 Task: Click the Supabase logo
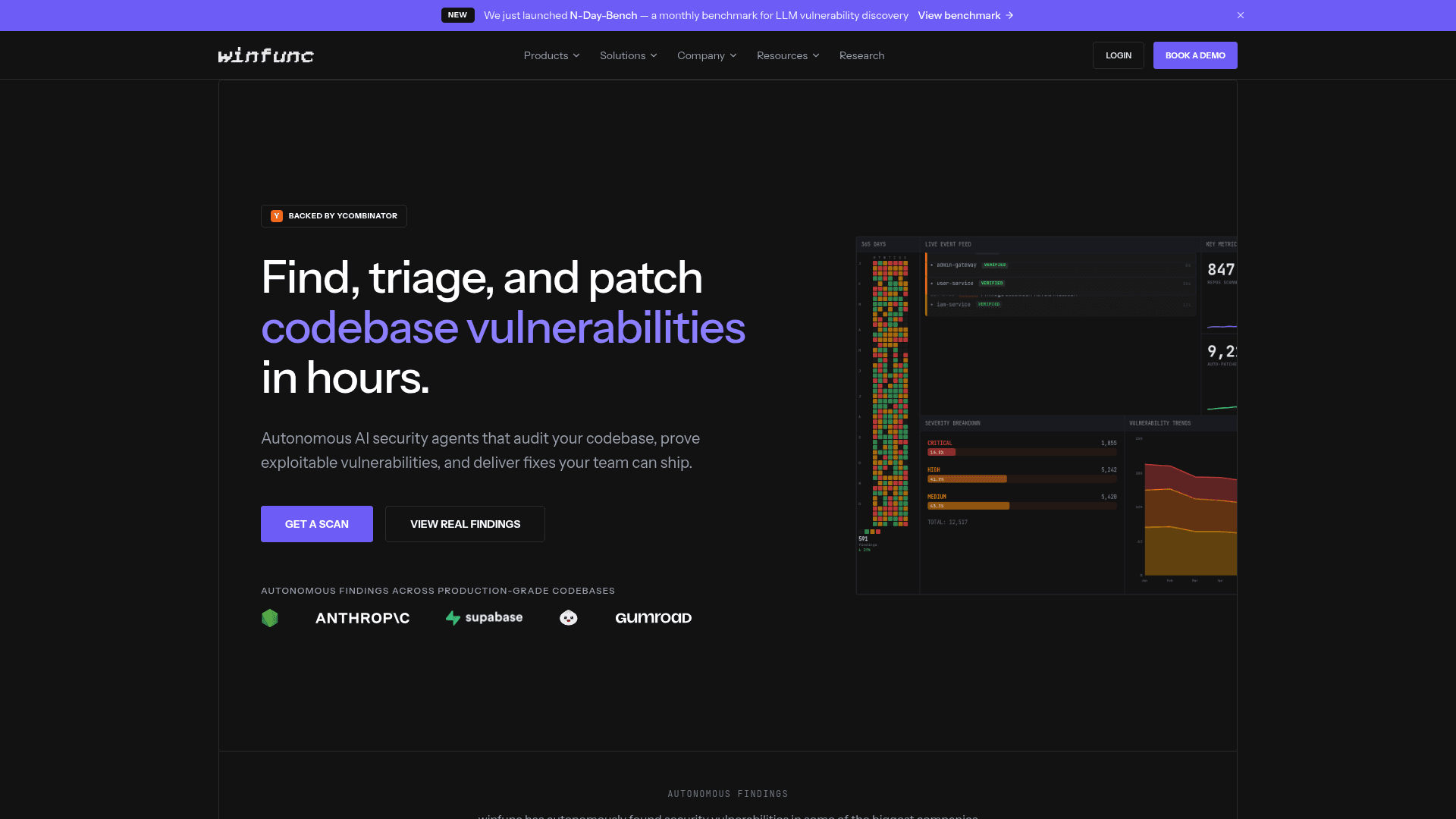[484, 618]
